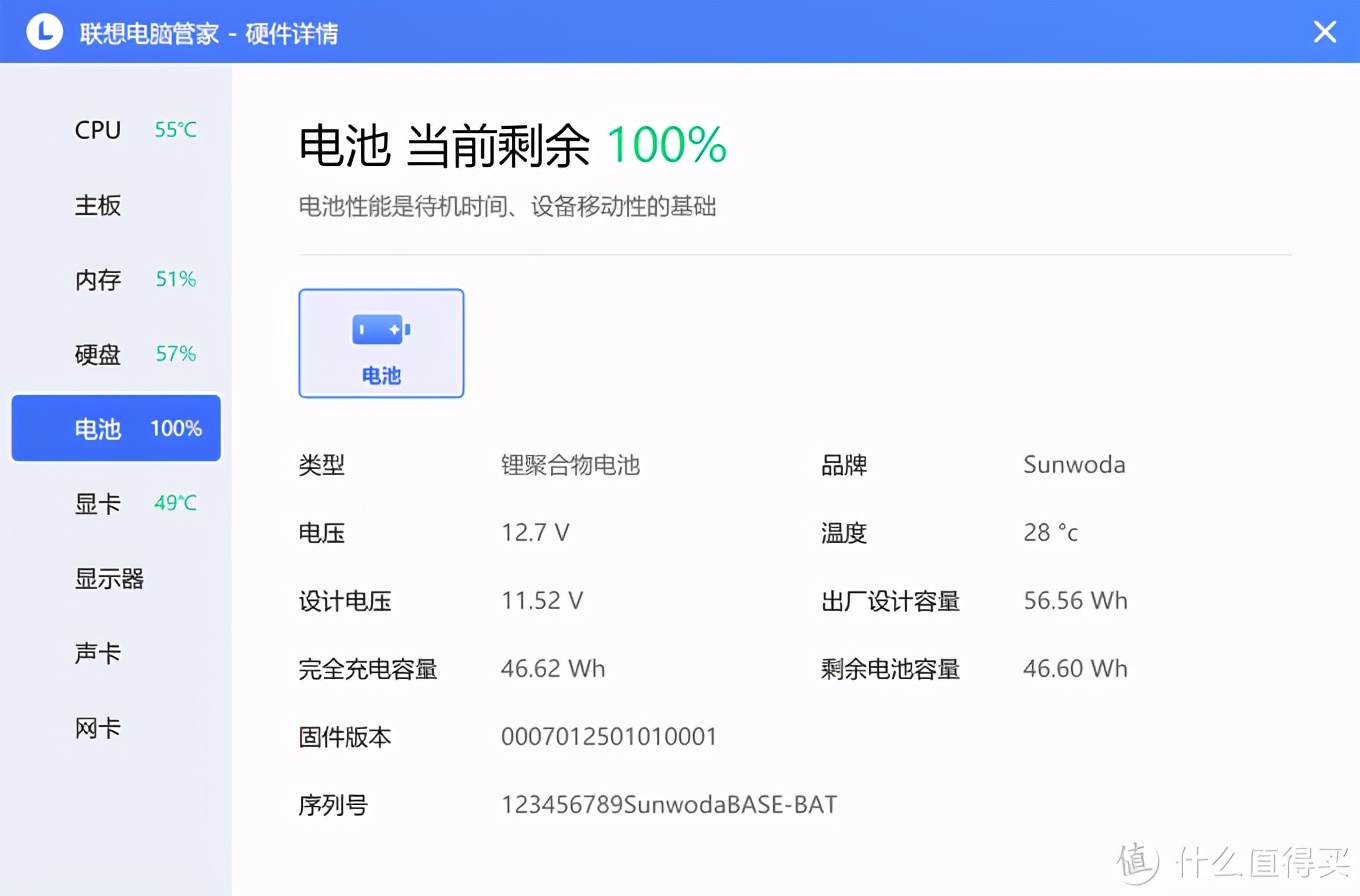Click the battery serial number text
Viewport: 1360px width, 896px height.
coord(668,804)
